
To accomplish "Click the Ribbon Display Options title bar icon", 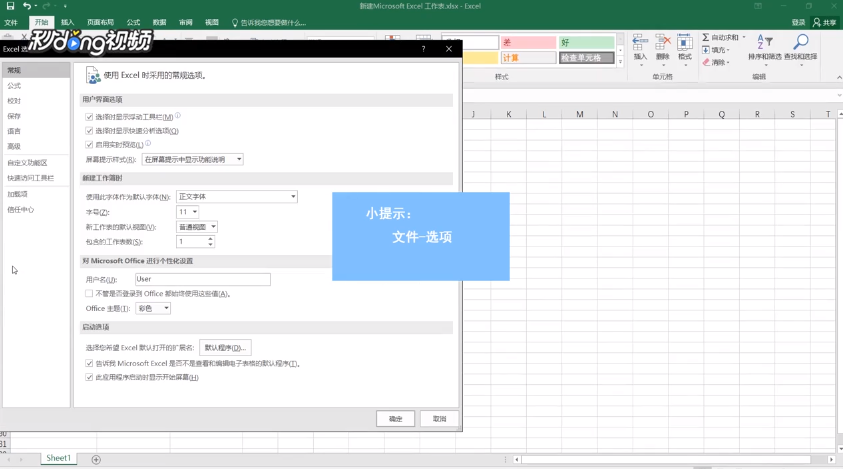I will [x=758, y=6].
